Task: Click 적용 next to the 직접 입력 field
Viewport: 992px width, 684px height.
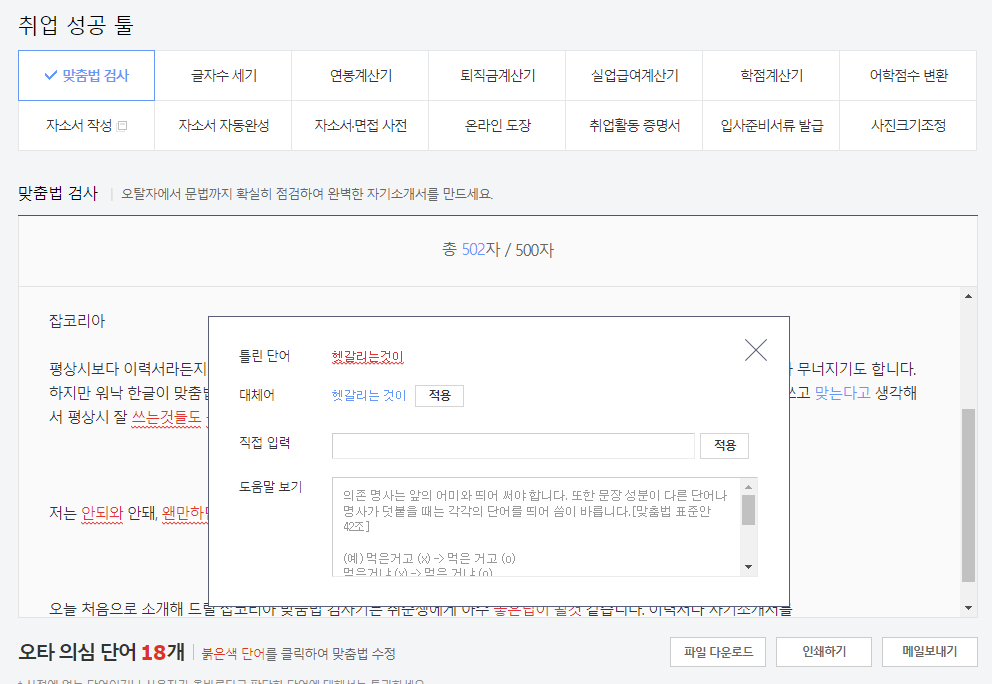Action: (724, 445)
